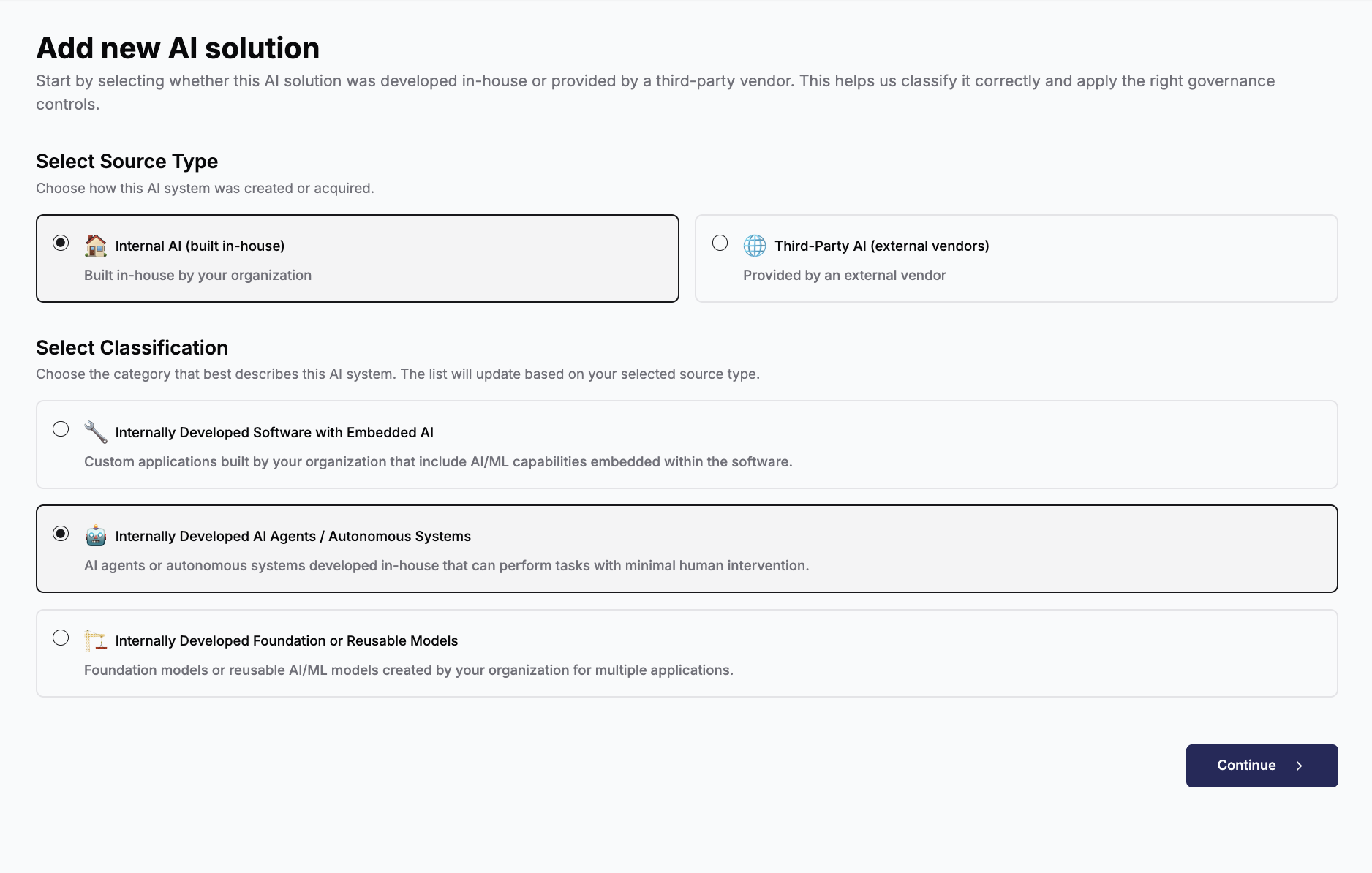Screen dimensions: 1372x873
Task: Click the robot icon for AI Agents
Action: tap(96, 536)
